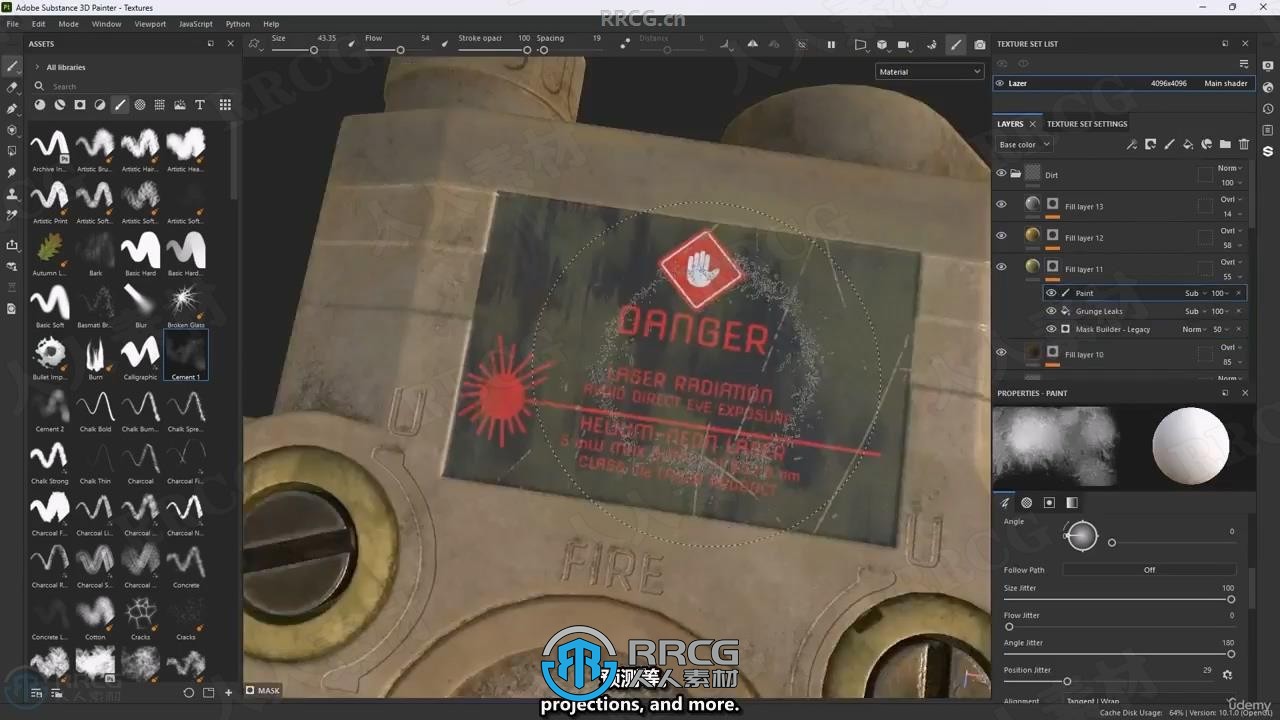Open the Viewport menu

coord(150,24)
